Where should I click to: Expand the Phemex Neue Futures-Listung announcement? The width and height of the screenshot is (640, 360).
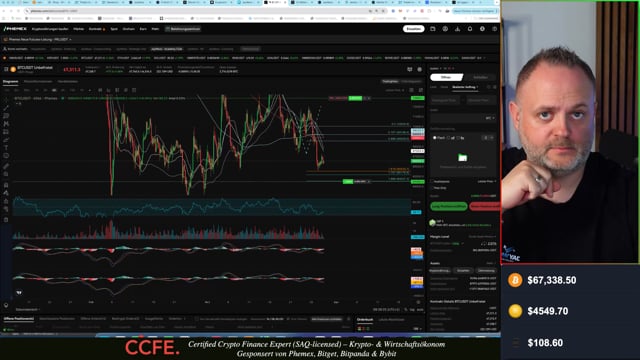pyautogui.click(x=40, y=40)
